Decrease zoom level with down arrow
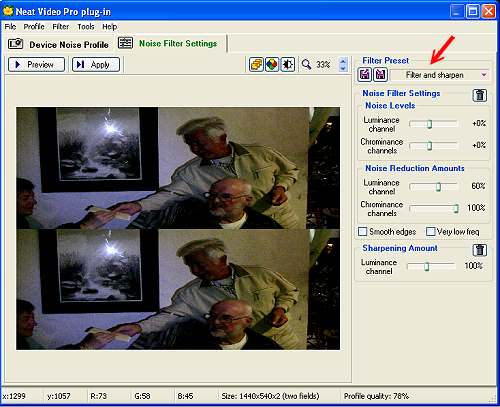Screen dimensions: 500x407 click(343, 68)
